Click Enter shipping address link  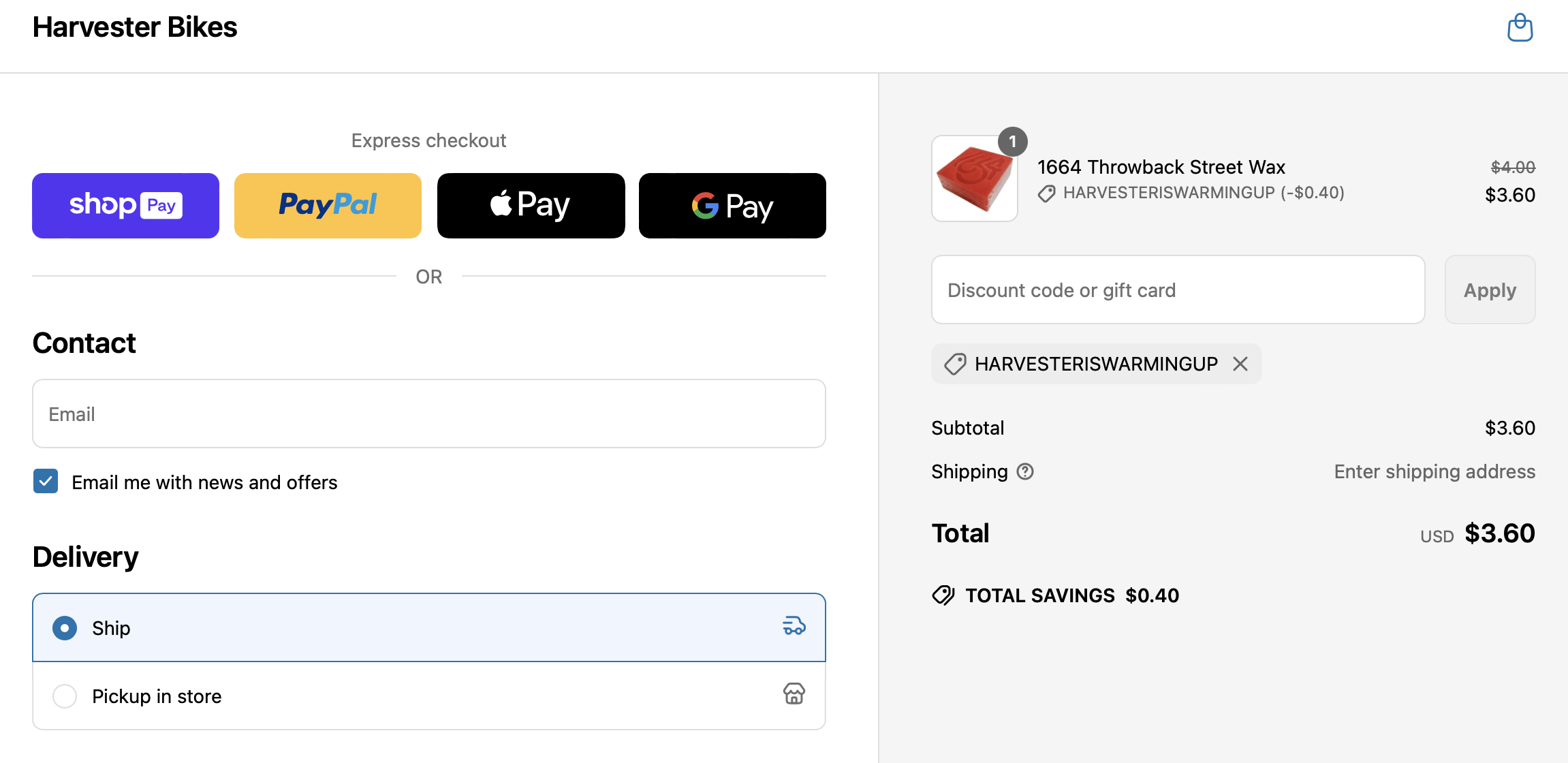tap(1434, 471)
